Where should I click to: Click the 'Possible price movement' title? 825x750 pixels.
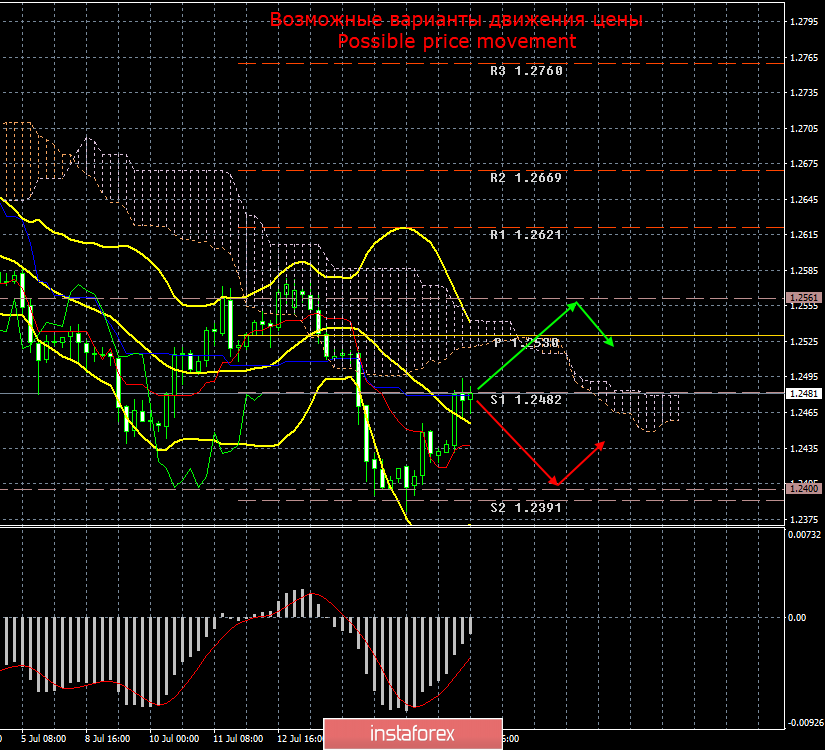click(457, 41)
